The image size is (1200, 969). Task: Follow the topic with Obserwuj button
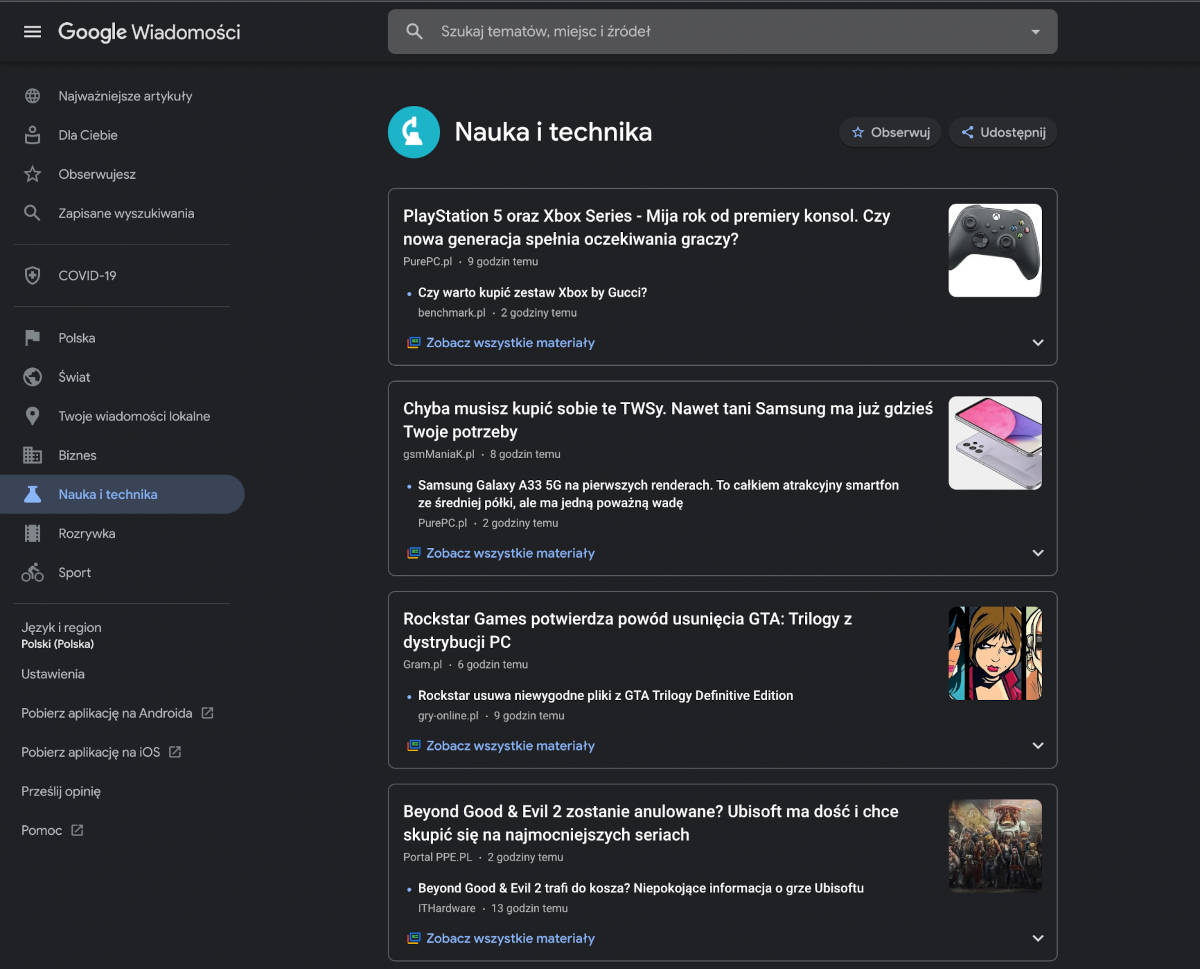click(x=890, y=132)
